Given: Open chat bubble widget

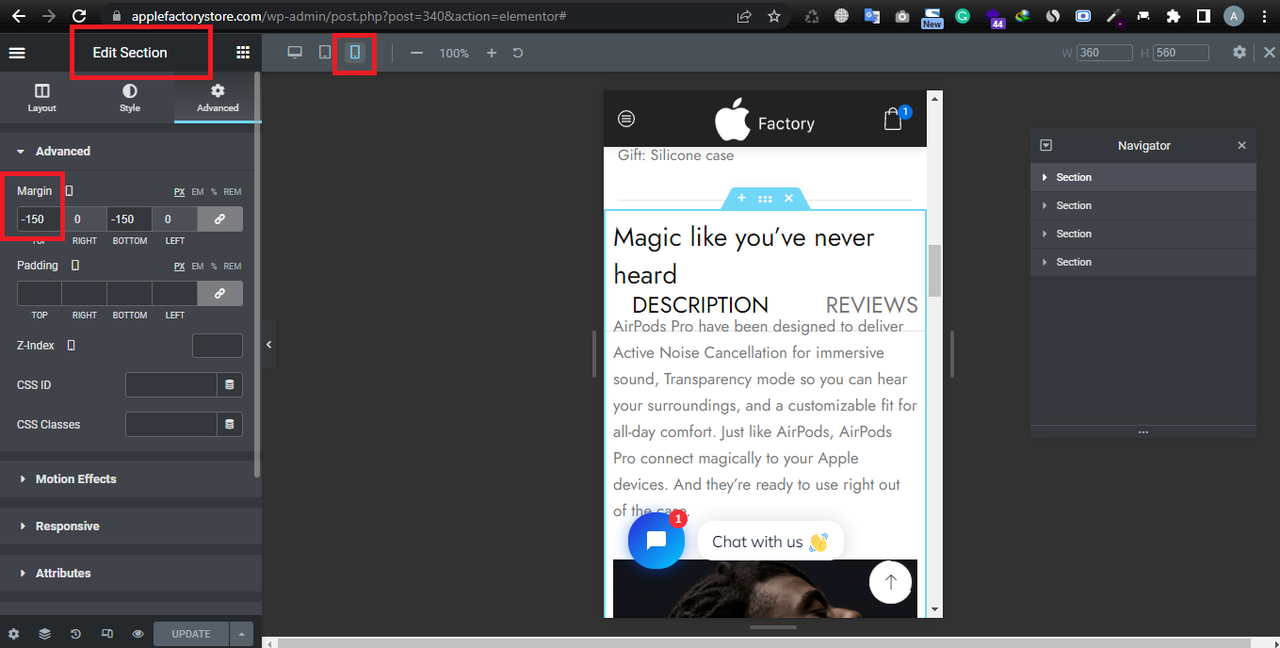Looking at the screenshot, I should click(656, 540).
